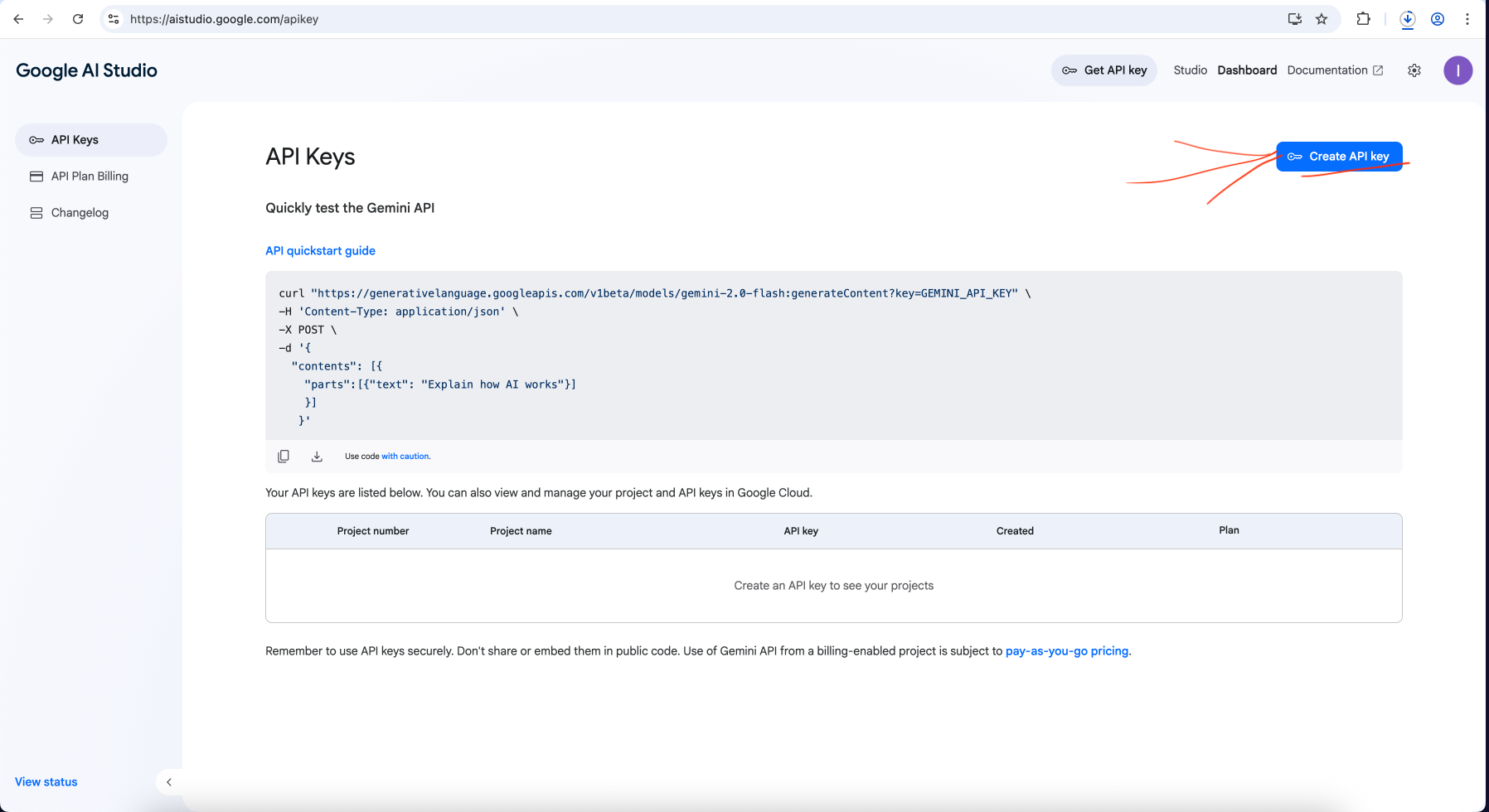Screen dimensions: 1489x812
Task: Open API Plan Billing in sidebar
Action: click(91, 176)
